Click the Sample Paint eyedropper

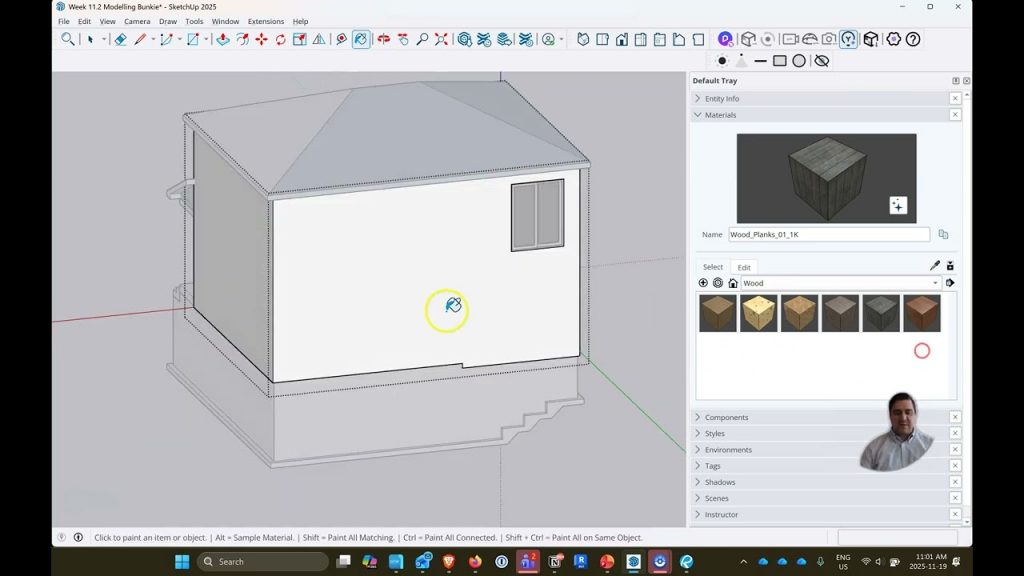[x=935, y=266]
